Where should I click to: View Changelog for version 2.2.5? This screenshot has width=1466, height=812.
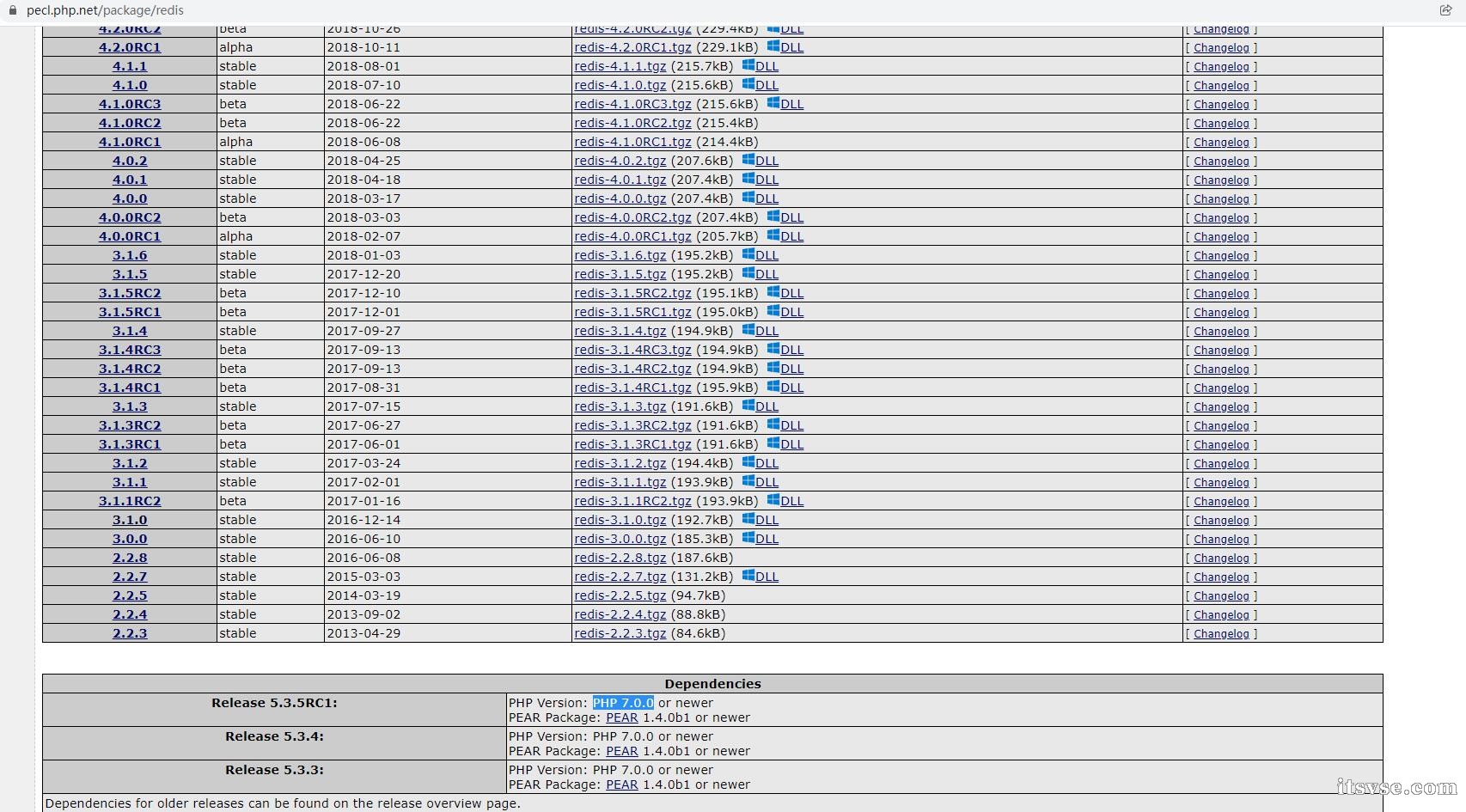(1221, 596)
